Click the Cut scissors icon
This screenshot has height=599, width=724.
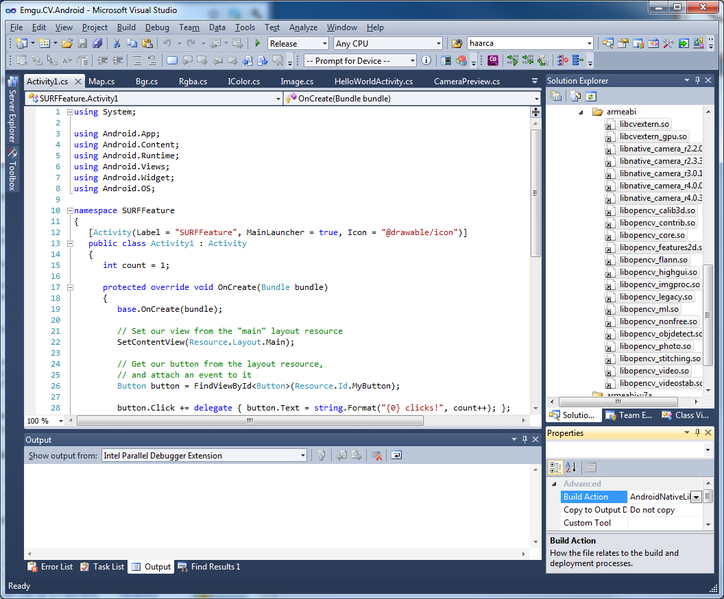click(x=117, y=43)
